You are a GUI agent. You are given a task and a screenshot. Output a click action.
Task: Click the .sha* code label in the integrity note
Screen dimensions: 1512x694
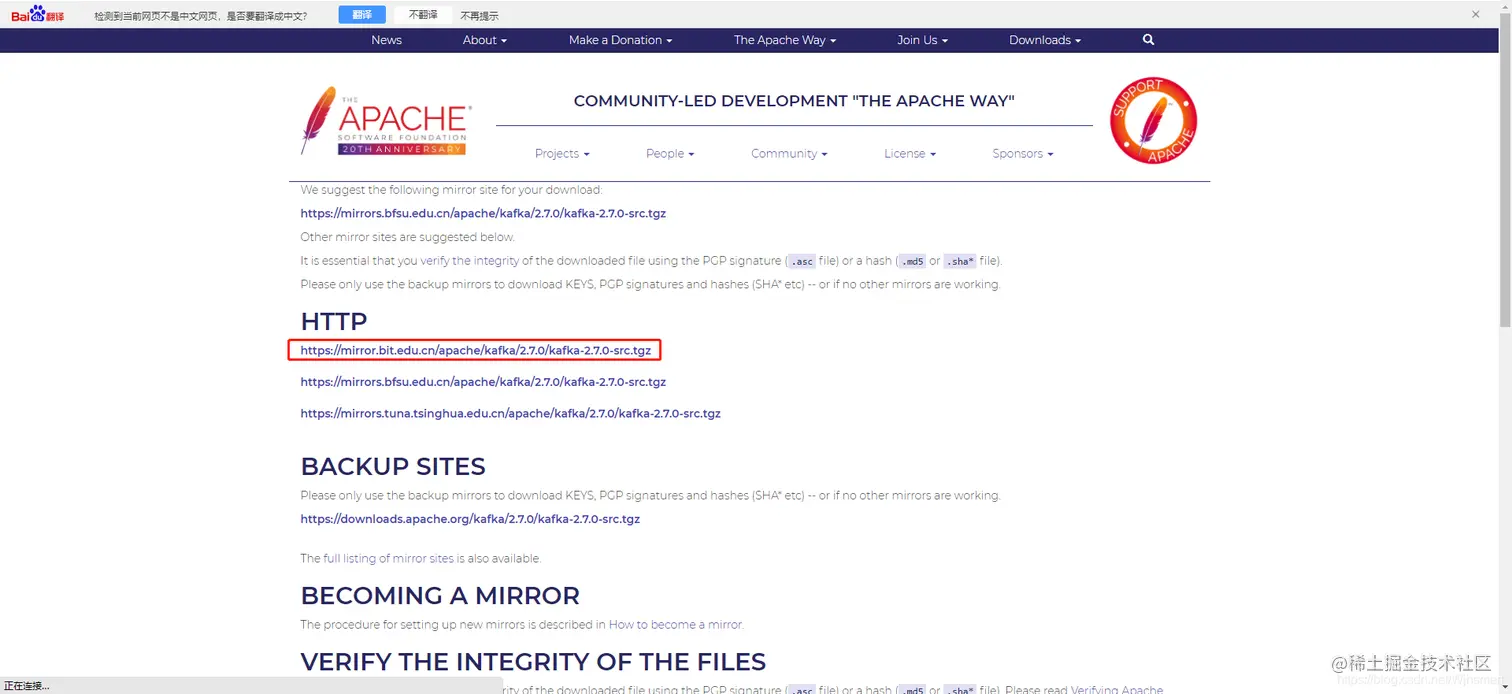(959, 261)
